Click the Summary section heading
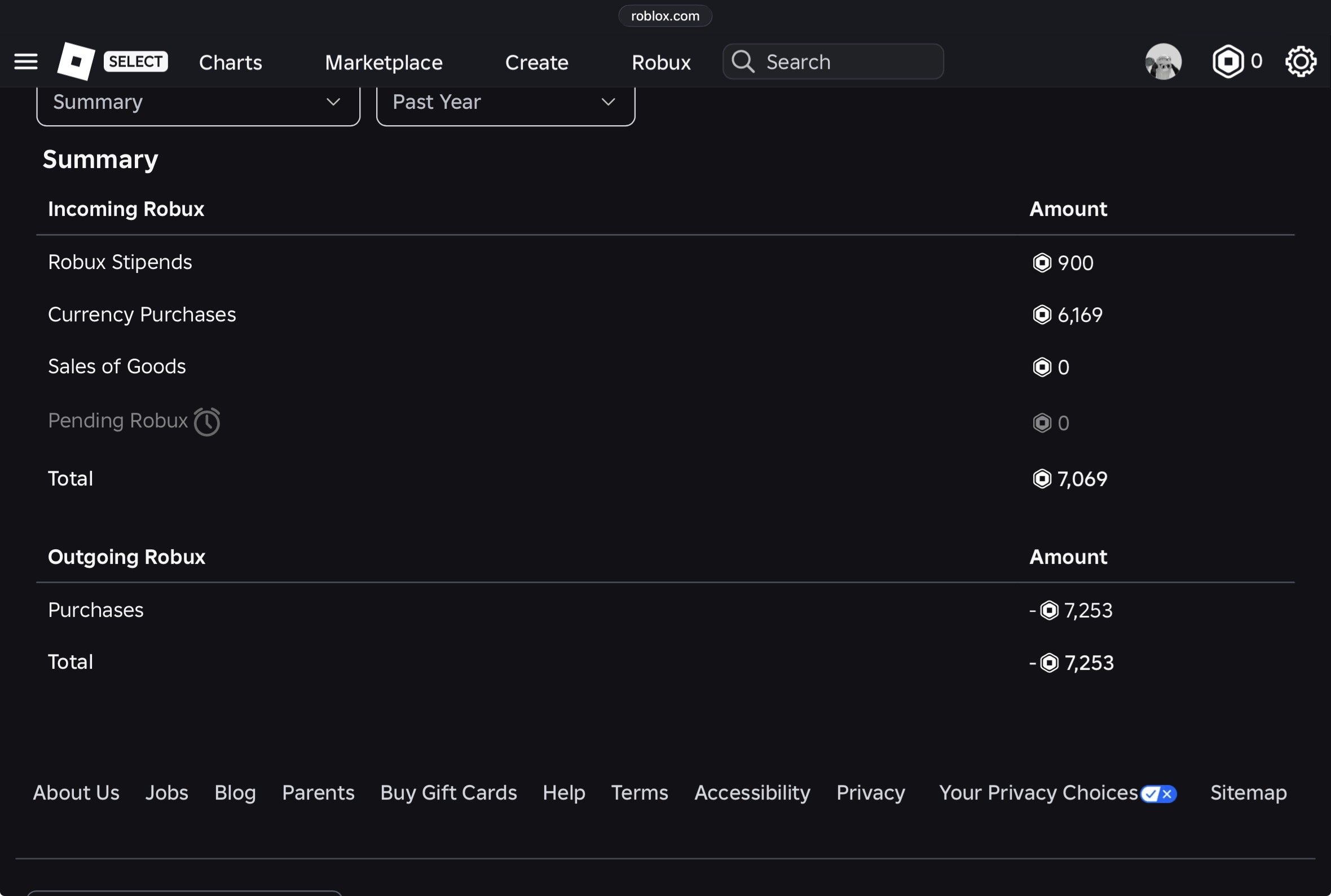This screenshot has height=896, width=1331. click(x=100, y=160)
